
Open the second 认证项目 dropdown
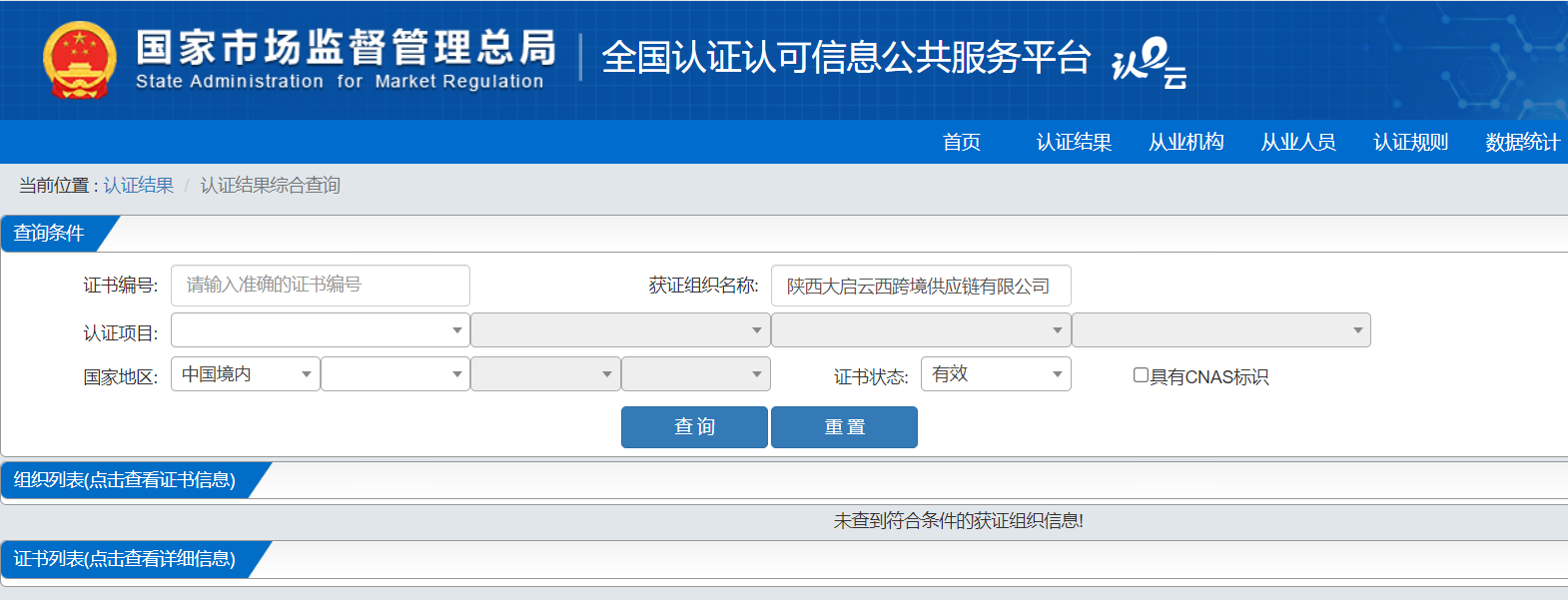(620, 329)
